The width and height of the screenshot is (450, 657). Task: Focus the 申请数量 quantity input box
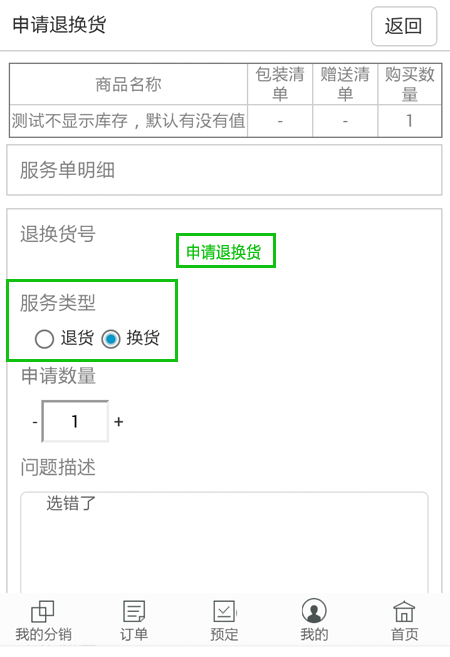pos(75,421)
